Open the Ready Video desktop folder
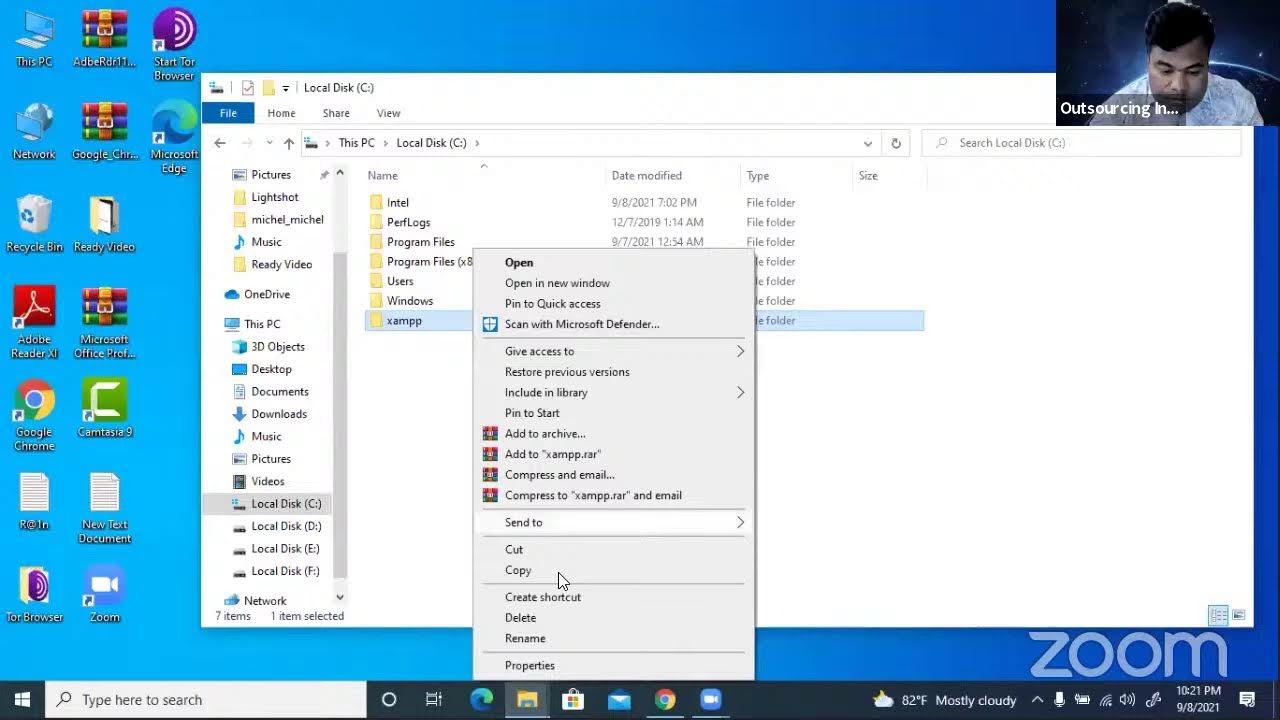This screenshot has height=720, width=1280. (x=104, y=223)
